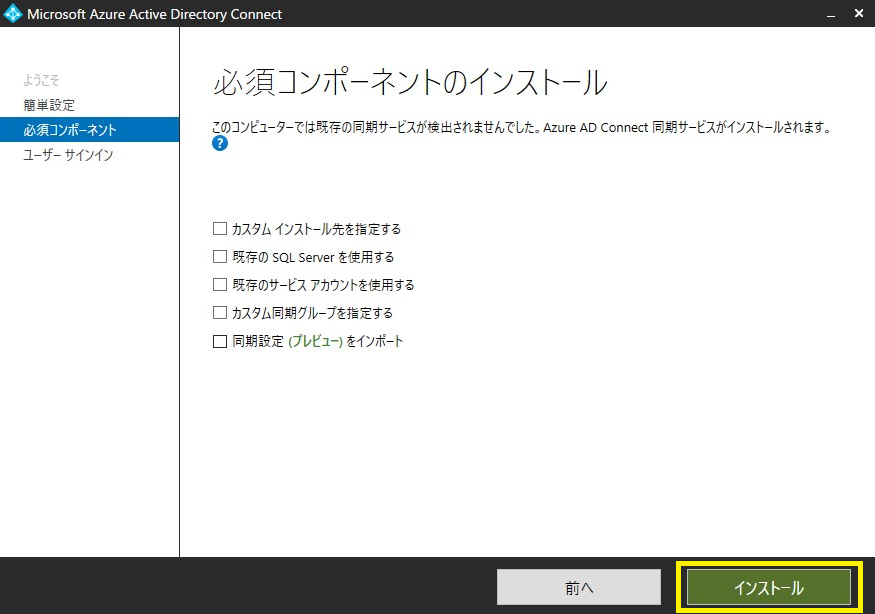Click the カスタム インストール先を指定する label text
Viewport: 875px width, 614px height.
coord(316,229)
